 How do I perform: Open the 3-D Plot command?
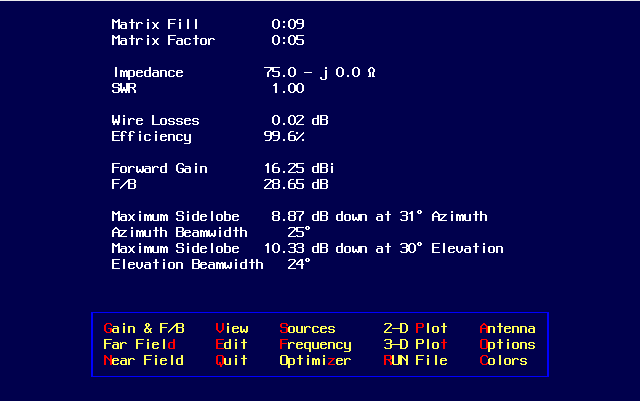click(416, 344)
